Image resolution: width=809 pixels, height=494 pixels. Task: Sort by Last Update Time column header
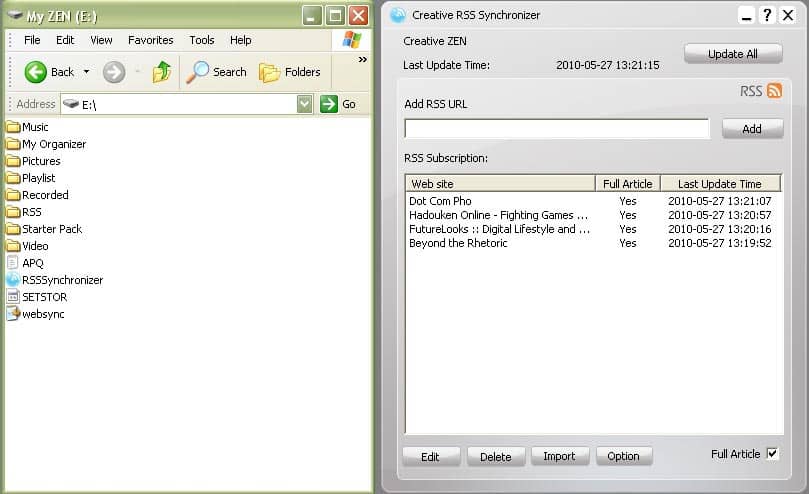tap(719, 184)
